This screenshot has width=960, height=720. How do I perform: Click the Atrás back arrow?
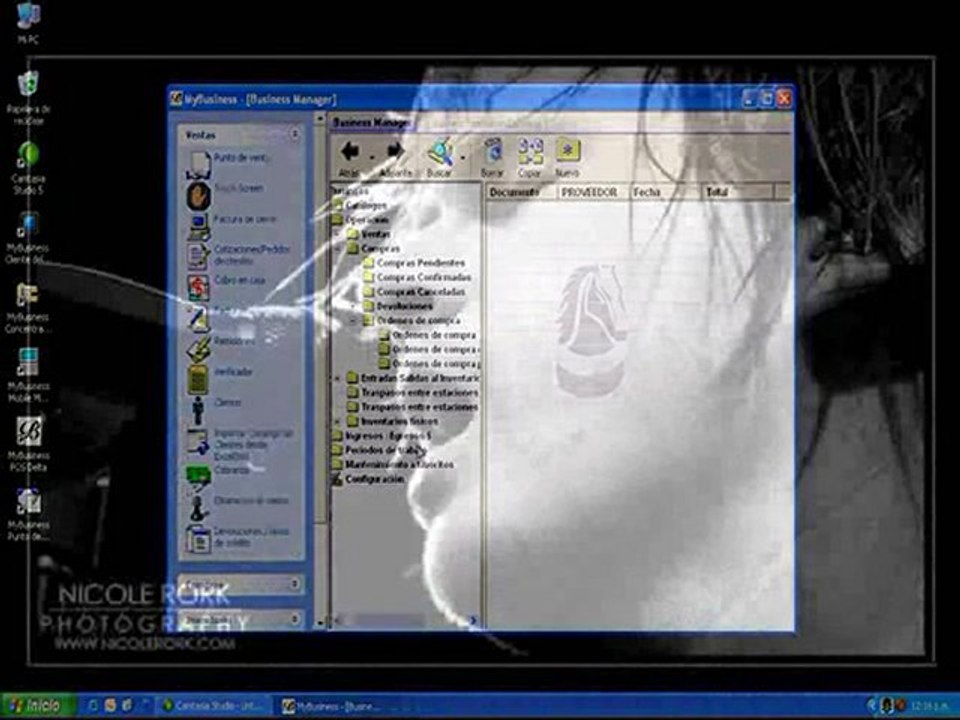350,158
